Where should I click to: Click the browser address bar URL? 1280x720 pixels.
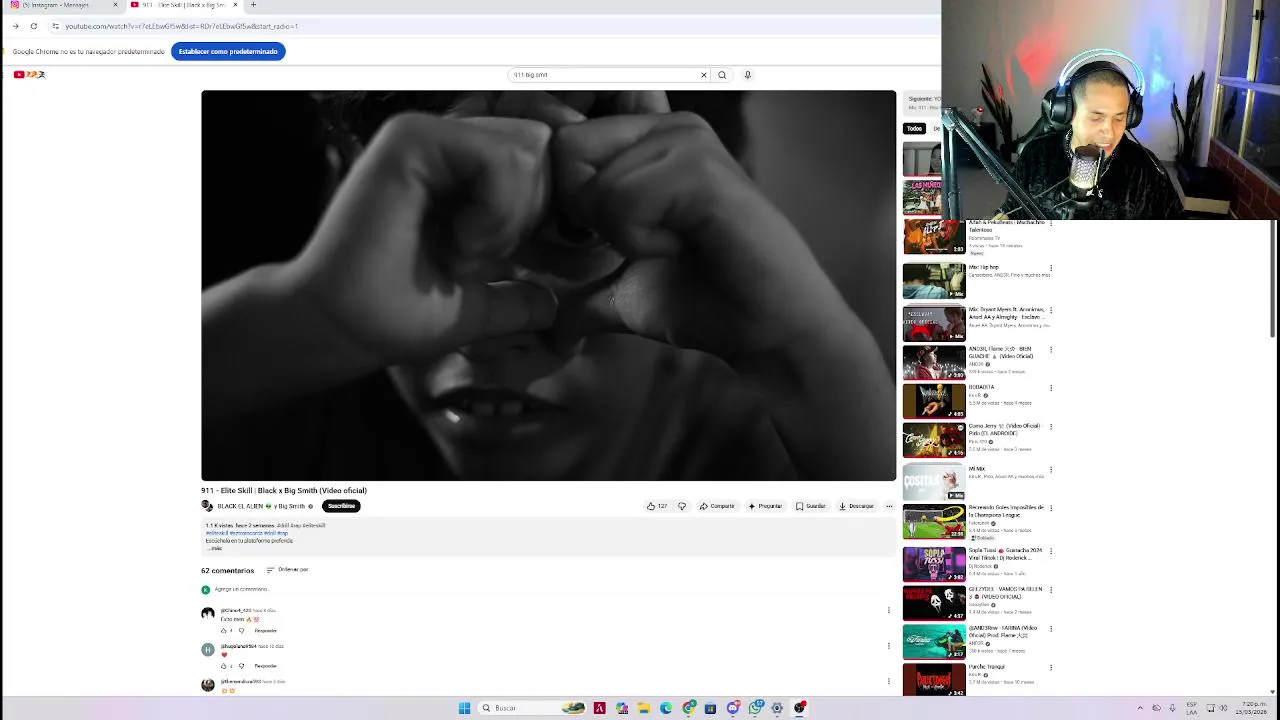pyautogui.click(x=181, y=26)
